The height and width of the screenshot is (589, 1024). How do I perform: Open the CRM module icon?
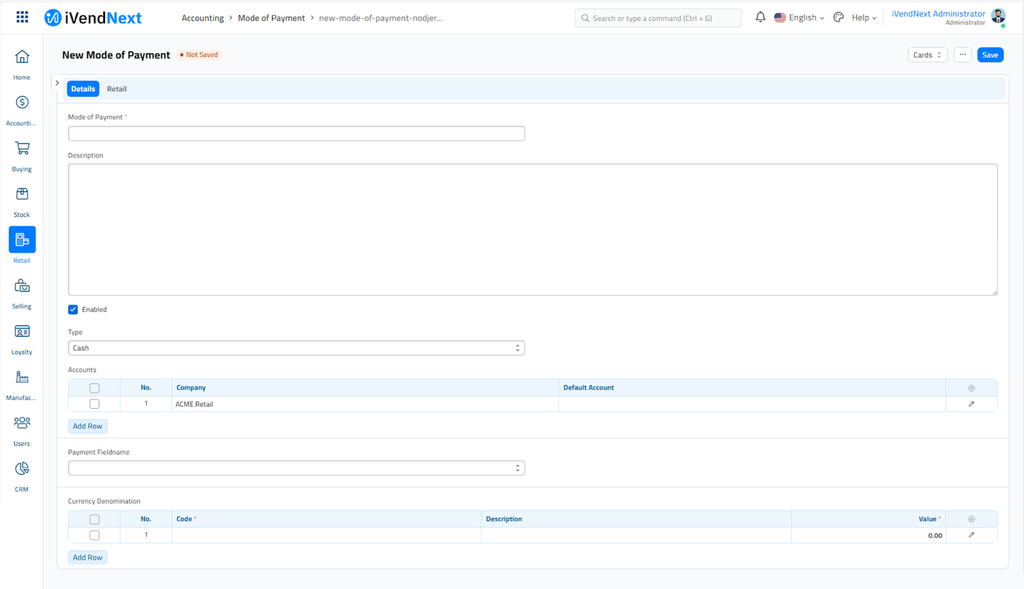click(22, 469)
